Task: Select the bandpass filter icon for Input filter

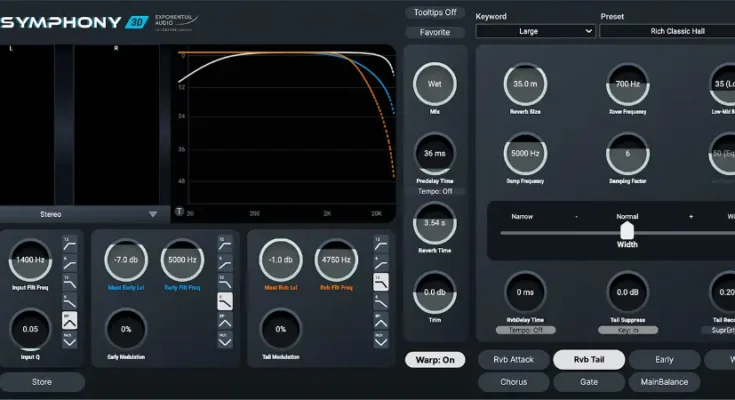Action: 69,321
